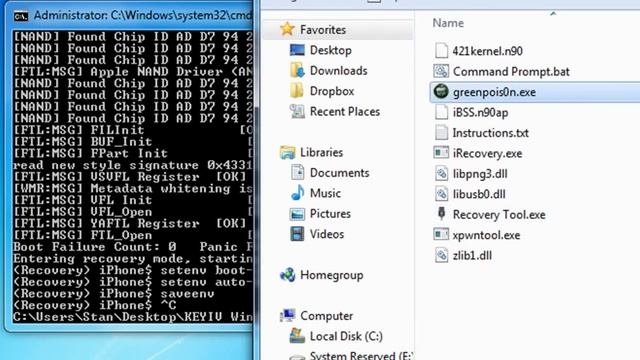Open Libraries in the navigation pane
Viewport: 640px width, 360px height.
click(322, 152)
